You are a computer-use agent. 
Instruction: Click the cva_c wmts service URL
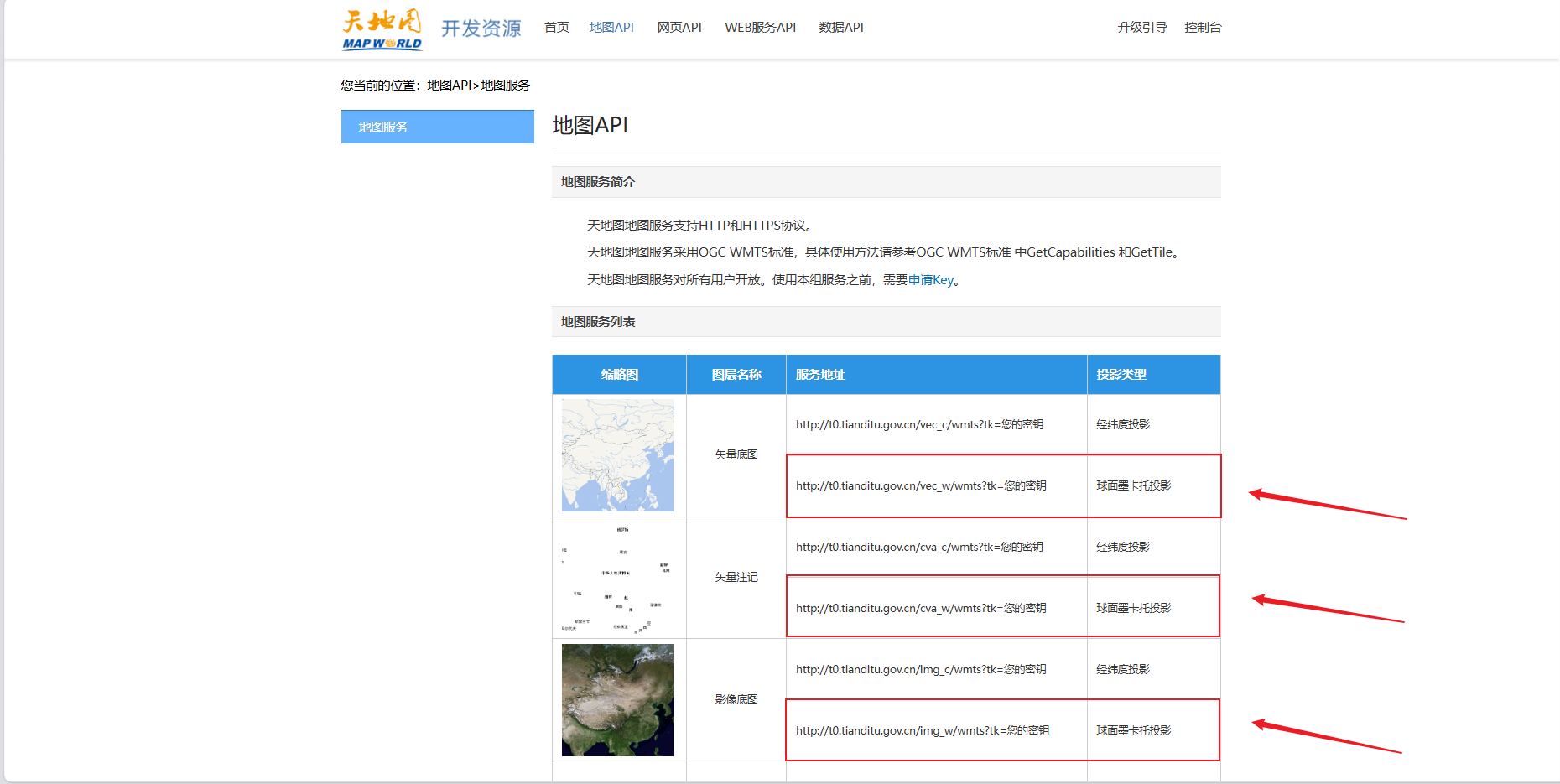pyautogui.click(x=919, y=547)
